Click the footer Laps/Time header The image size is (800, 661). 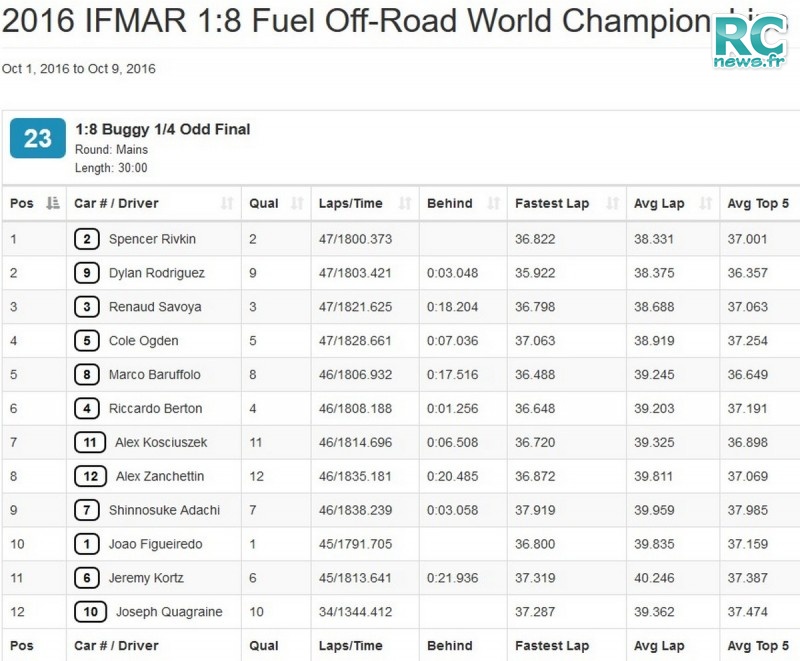[x=351, y=646]
